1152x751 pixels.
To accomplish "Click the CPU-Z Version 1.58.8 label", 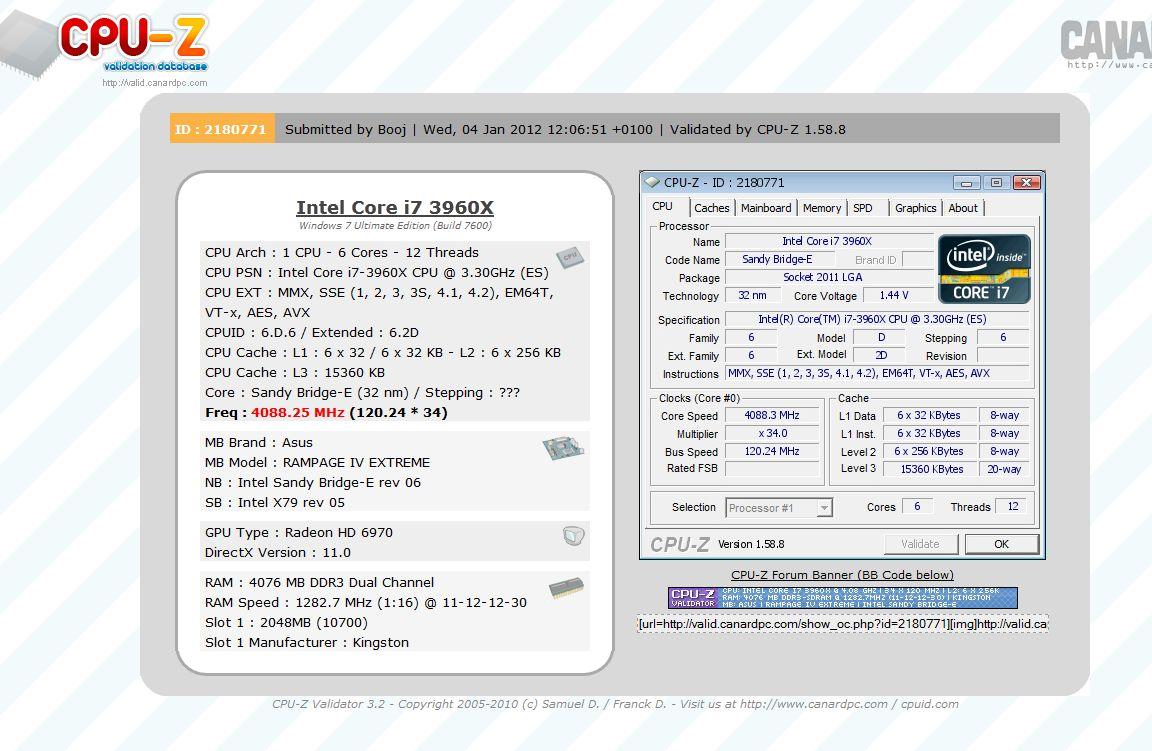I will click(751, 545).
